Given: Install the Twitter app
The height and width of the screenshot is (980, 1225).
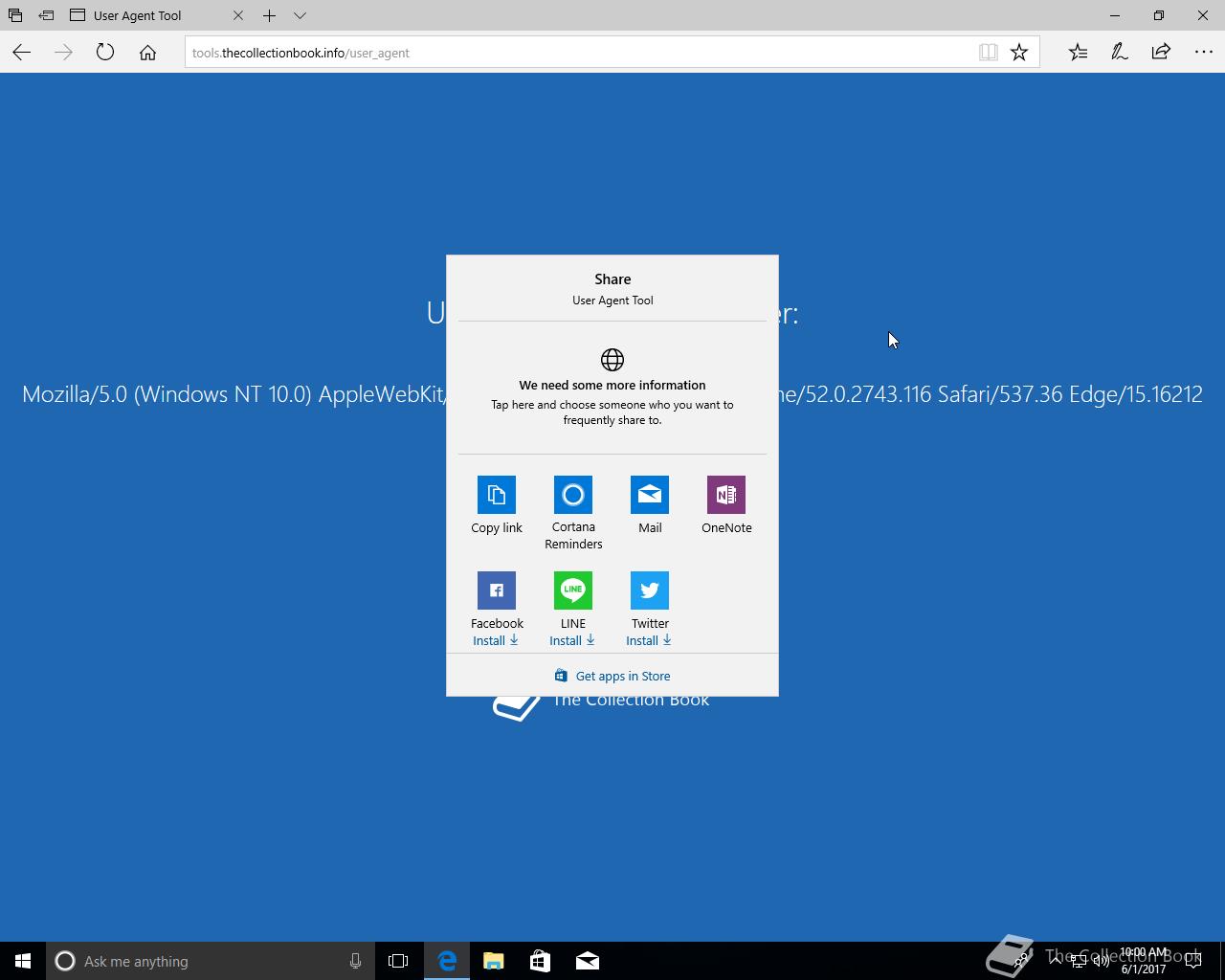Looking at the screenshot, I should [x=649, y=640].
